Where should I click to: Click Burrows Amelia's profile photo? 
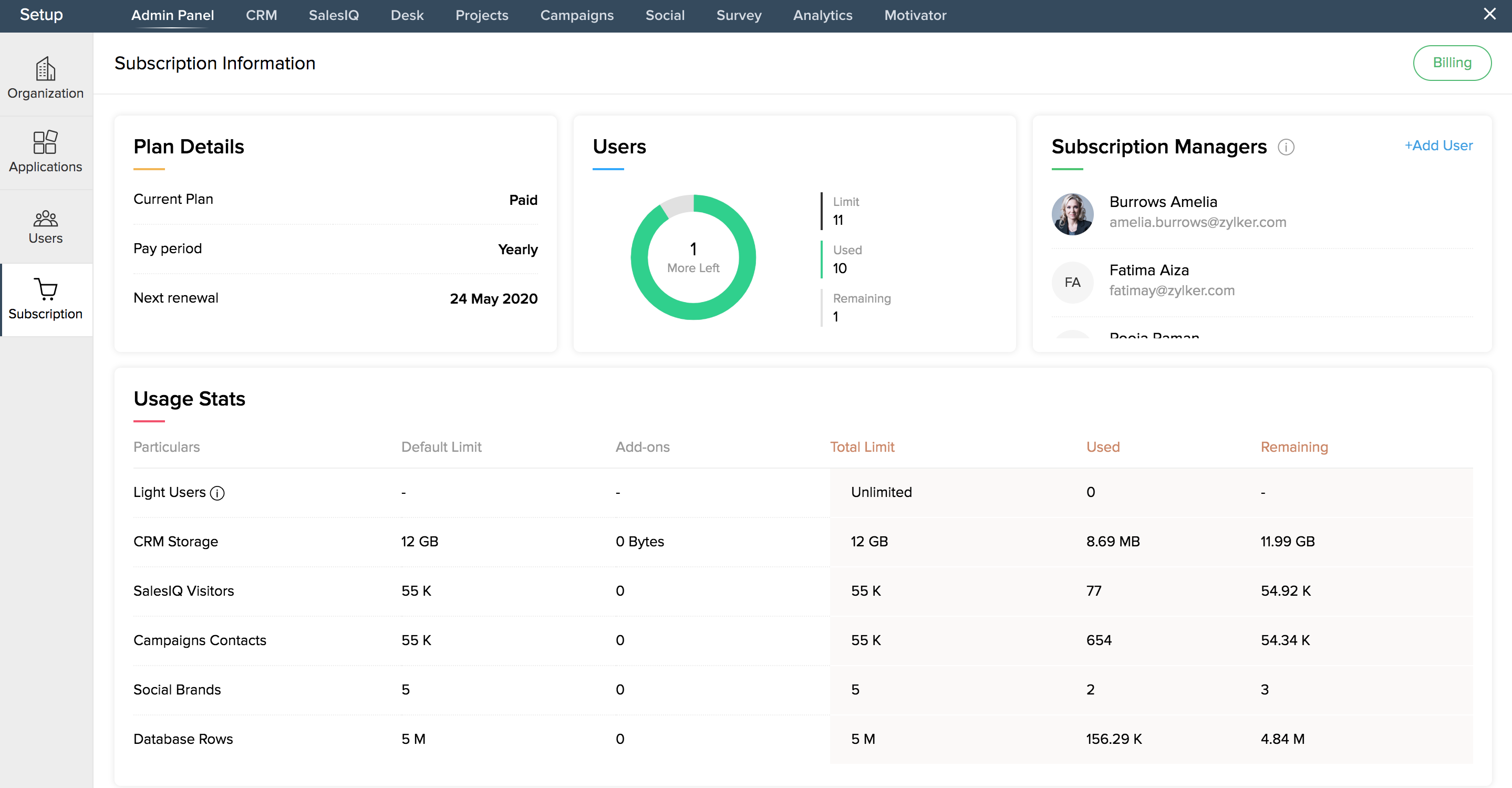(x=1072, y=214)
